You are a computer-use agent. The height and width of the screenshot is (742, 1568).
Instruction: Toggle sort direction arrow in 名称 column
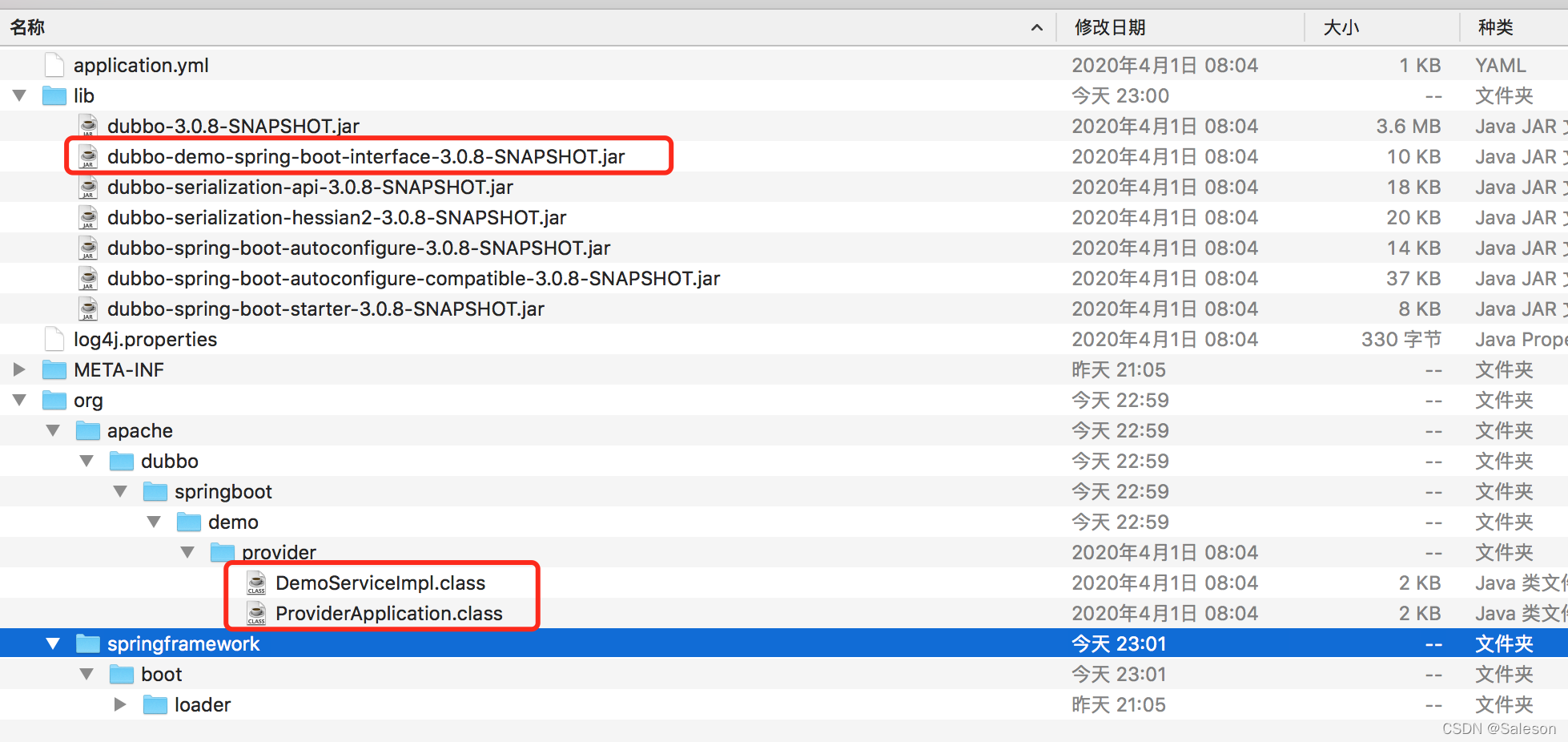1037,28
